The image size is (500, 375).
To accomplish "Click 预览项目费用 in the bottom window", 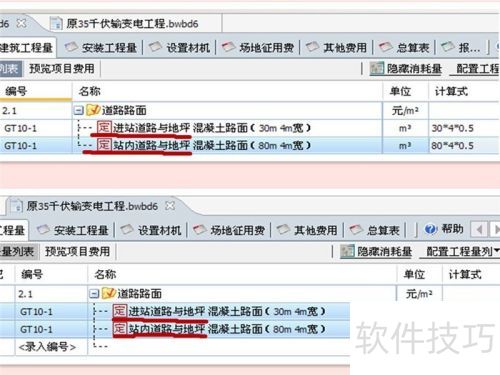I will pos(77,251).
